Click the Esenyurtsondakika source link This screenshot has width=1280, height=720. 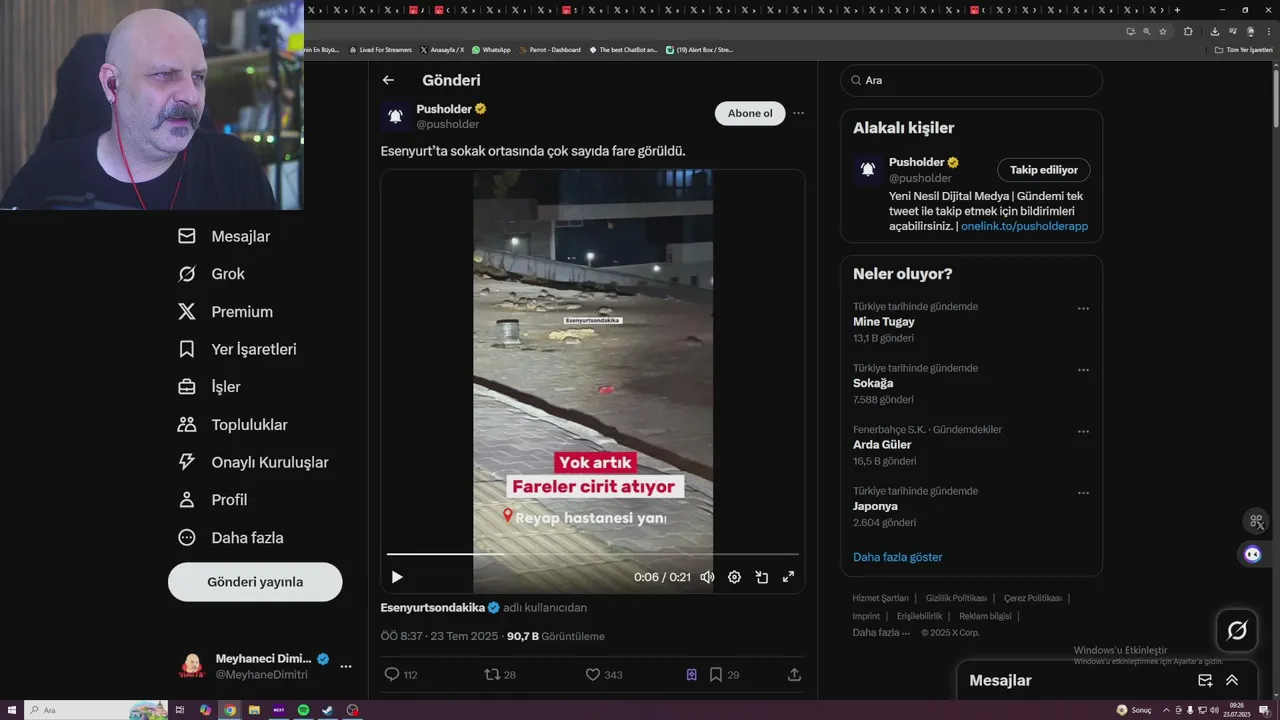[x=433, y=608]
